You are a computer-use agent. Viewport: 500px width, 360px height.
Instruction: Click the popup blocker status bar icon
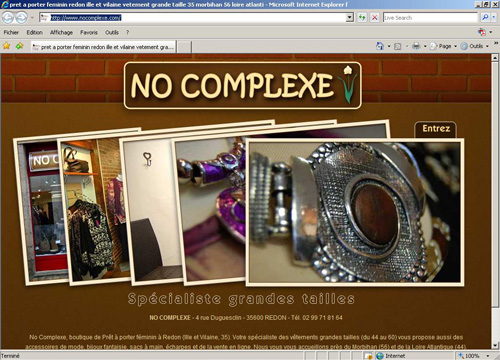368,356
